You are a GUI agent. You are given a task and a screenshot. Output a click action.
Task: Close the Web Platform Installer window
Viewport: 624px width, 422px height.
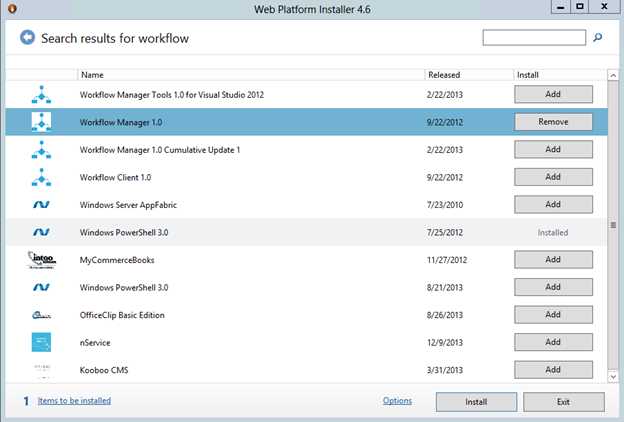click(x=604, y=7)
